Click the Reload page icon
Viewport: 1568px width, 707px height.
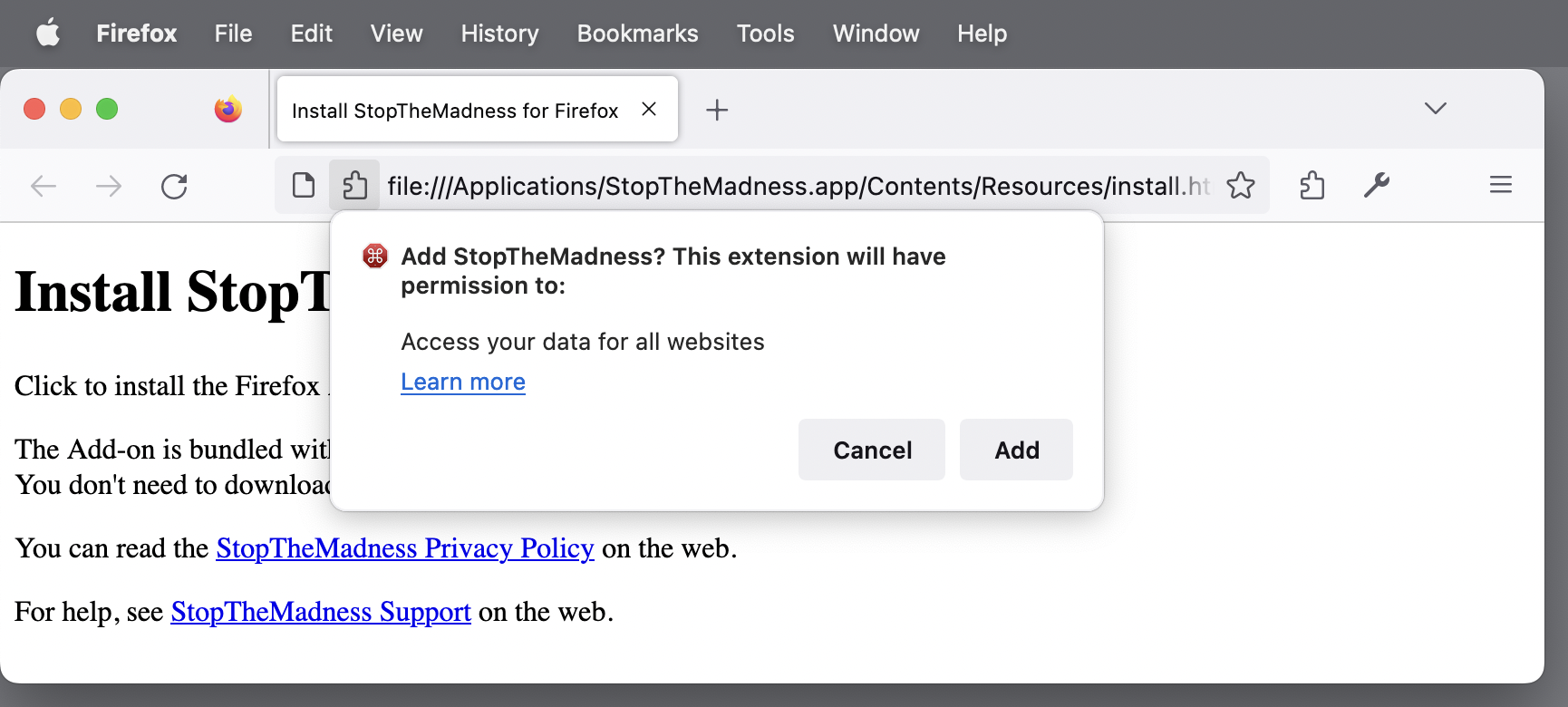pyautogui.click(x=174, y=187)
